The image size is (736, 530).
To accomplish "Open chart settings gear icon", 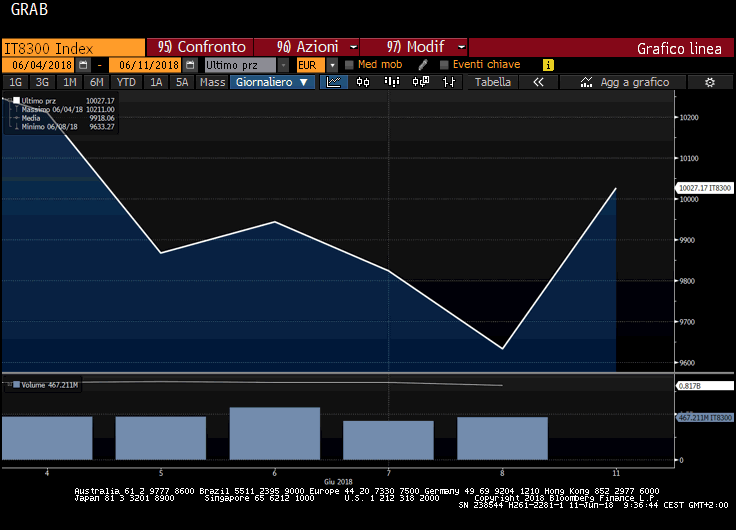I will (x=710, y=82).
